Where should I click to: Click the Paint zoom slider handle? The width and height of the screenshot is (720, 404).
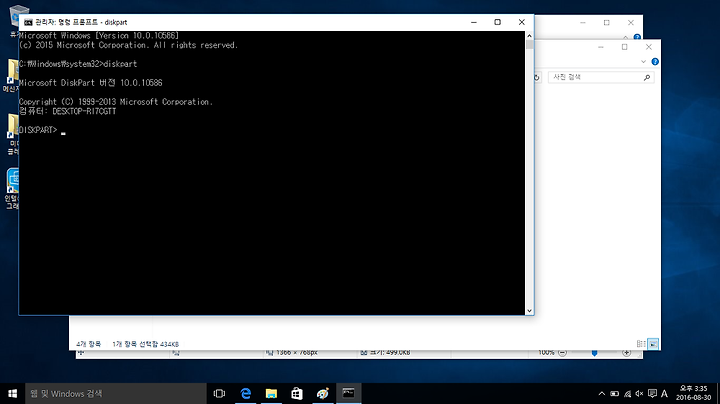point(594,353)
